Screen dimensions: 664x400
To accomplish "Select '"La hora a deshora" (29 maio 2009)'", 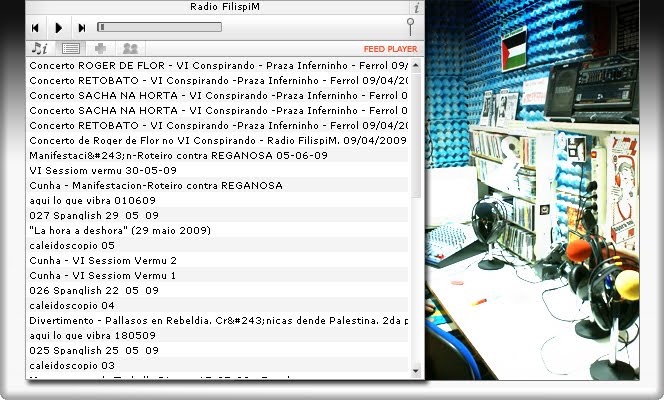I will coord(218,231).
